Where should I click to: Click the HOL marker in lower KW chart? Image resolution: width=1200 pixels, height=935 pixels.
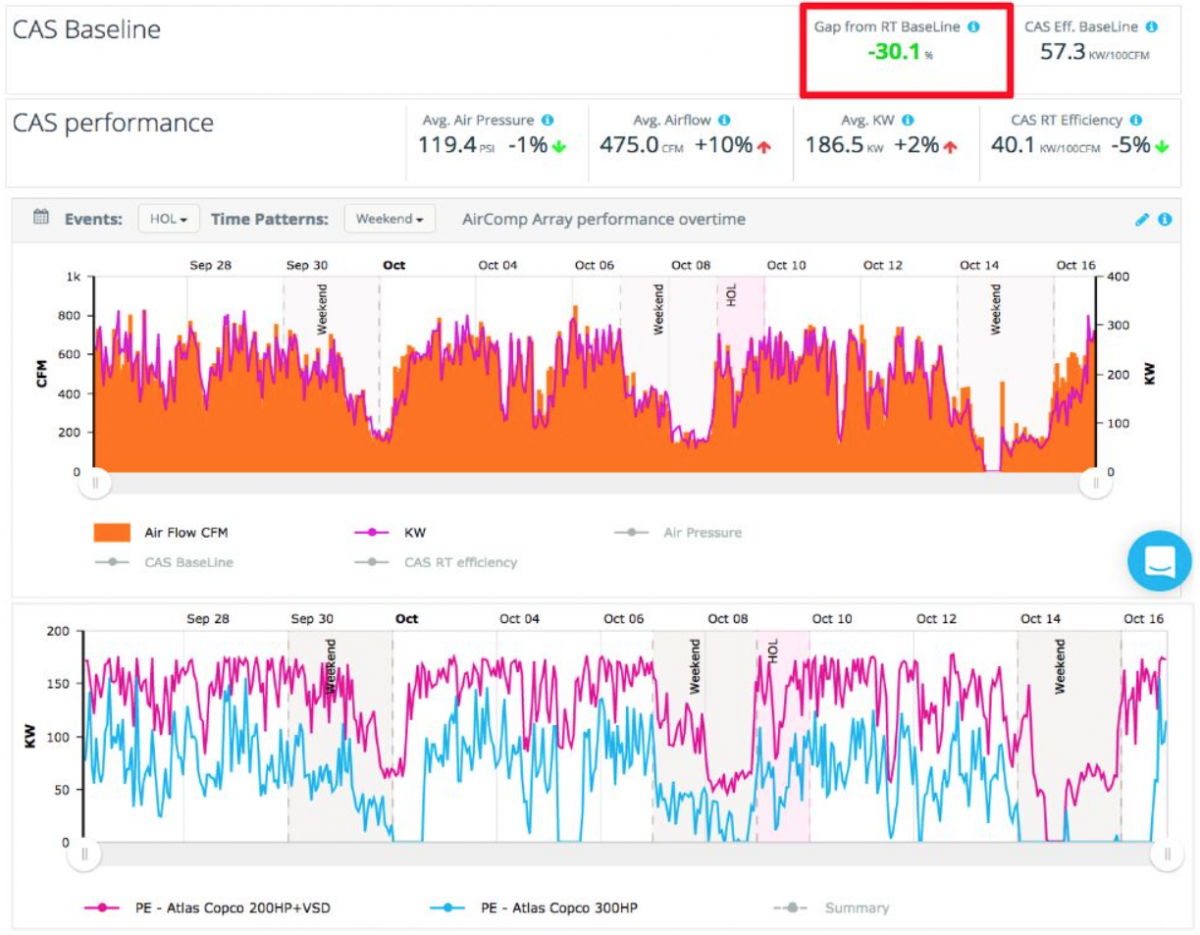pos(772,652)
